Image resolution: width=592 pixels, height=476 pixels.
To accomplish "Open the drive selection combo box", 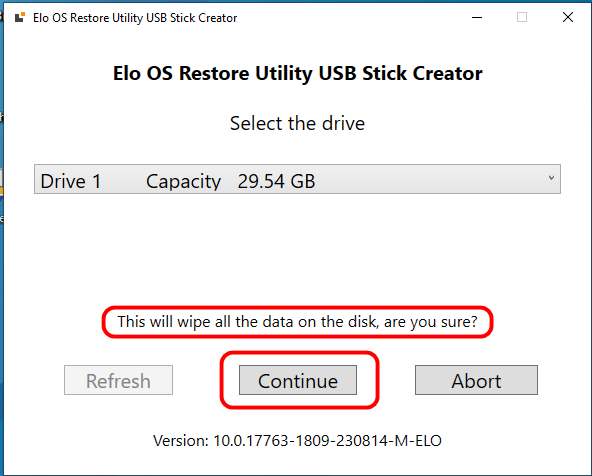I will 297,179.
